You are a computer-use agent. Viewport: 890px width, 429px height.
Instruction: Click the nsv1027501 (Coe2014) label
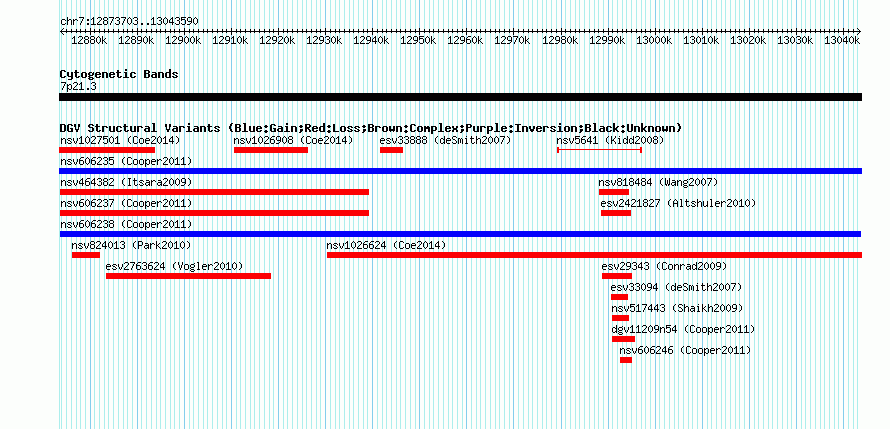pyautogui.click(x=120, y=140)
